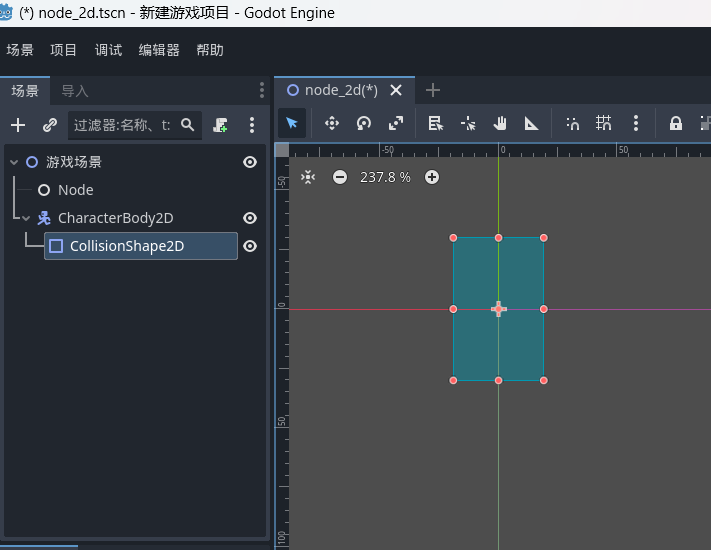Click the node filter search field

[x=120, y=125]
